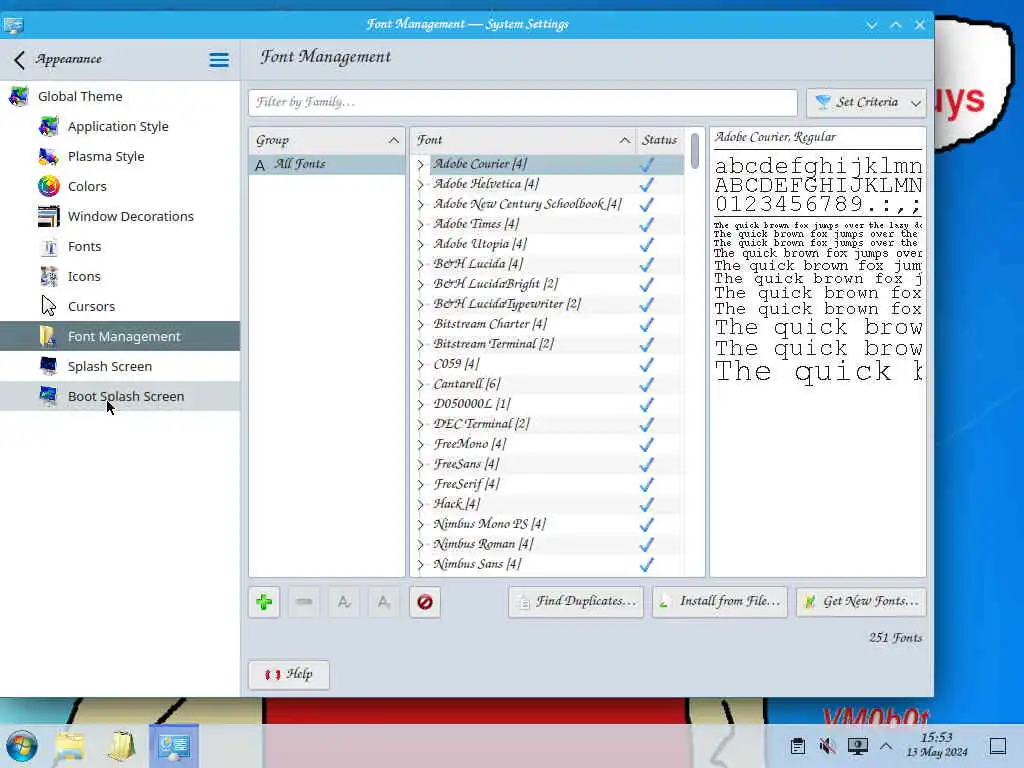1024x768 pixels.
Task: Expand the C059 font family
Action: click(x=421, y=365)
